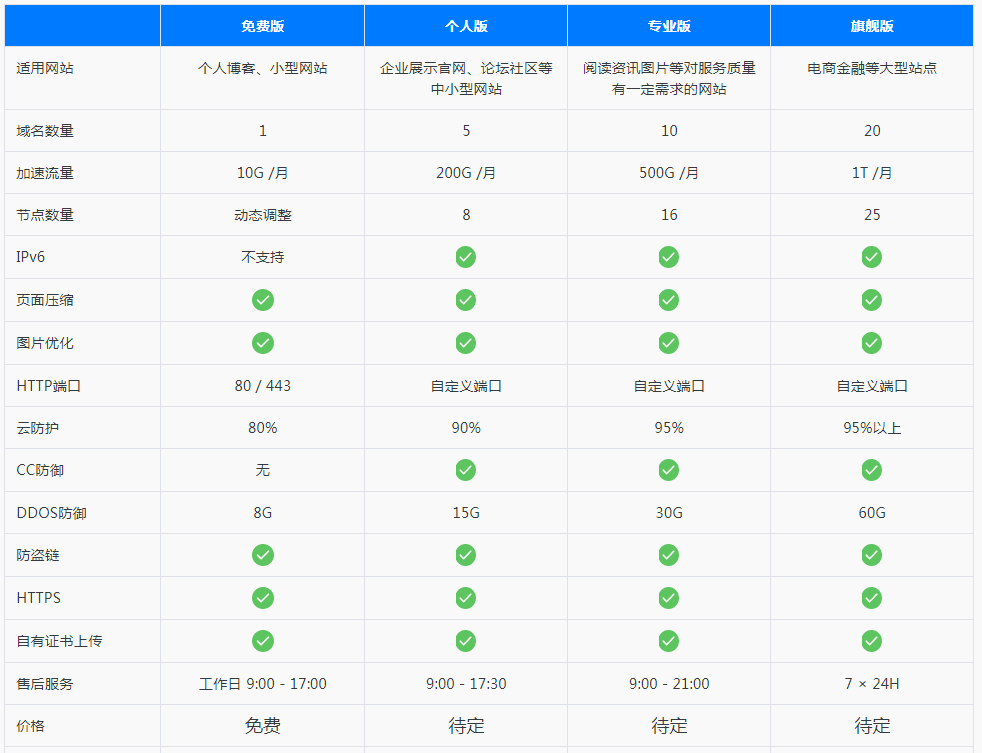Click the 防盗链 checkmark under 个人版
Viewport: 982px width, 753px height.
pos(465,555)
